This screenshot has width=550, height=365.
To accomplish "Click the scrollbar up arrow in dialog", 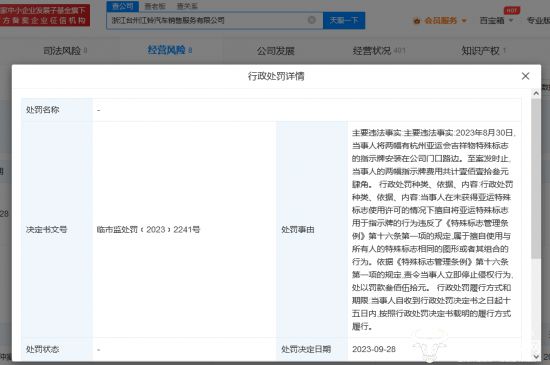I will point(536,93).
